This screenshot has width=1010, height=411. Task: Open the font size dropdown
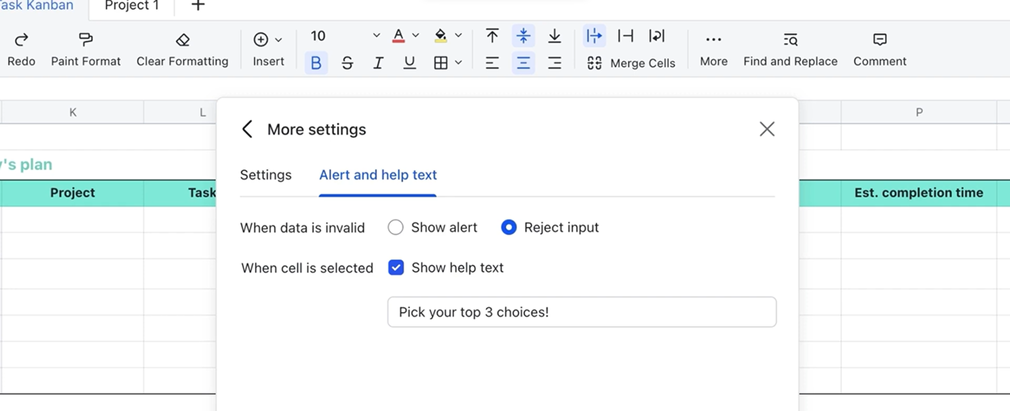pos(376,36)
